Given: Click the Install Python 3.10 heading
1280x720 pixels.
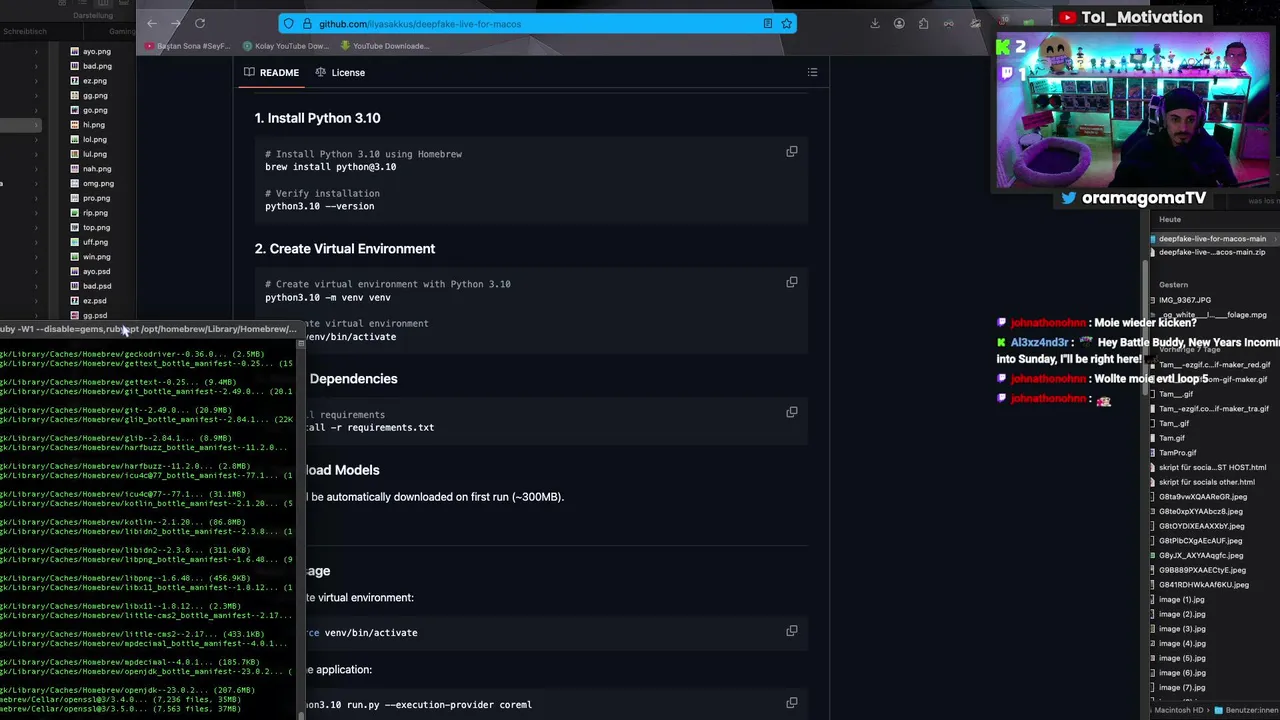Looking at the screenshot, I should 317,118.
